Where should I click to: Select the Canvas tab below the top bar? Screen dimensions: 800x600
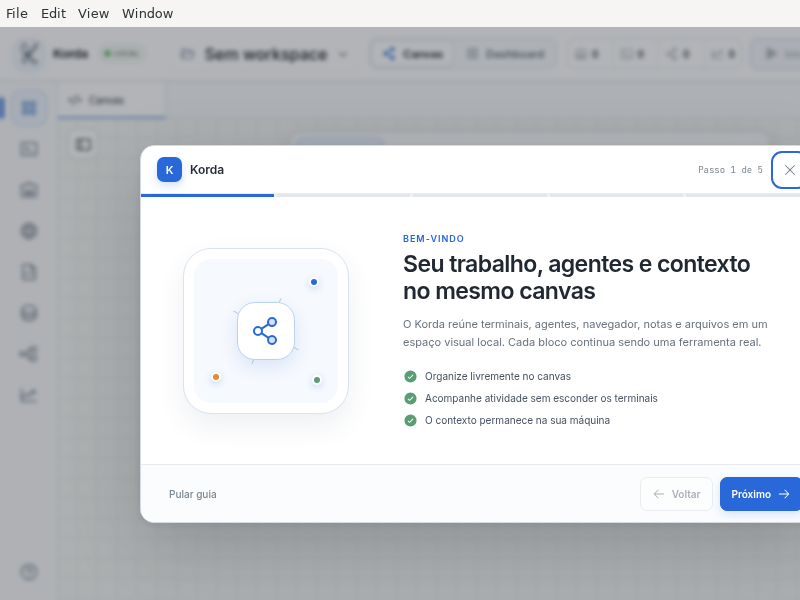[x=111, y=101]
